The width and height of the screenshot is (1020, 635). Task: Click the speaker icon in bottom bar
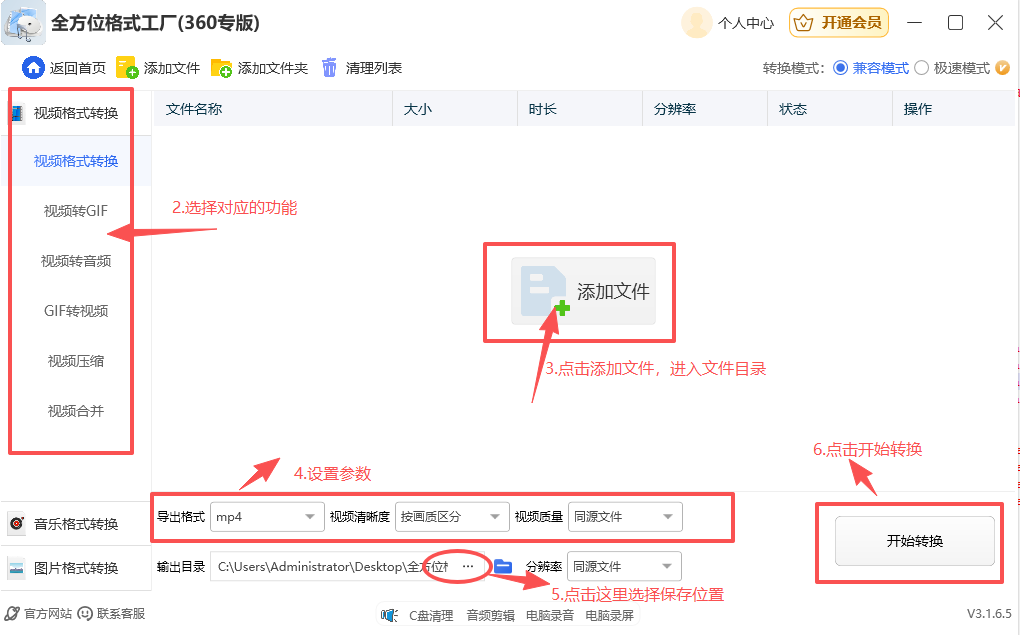(388, 615)
